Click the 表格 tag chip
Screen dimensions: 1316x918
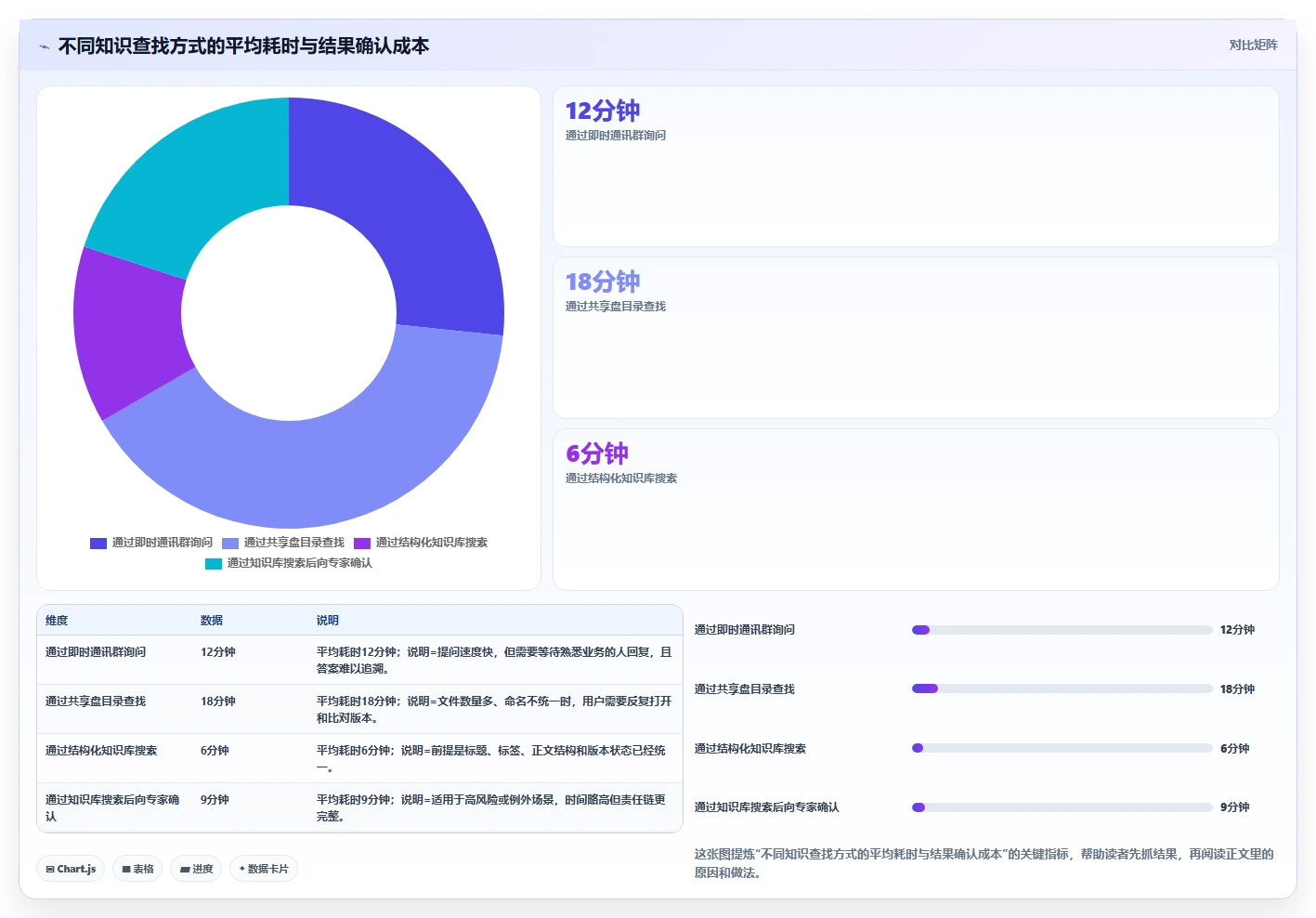tap(137, 869)
